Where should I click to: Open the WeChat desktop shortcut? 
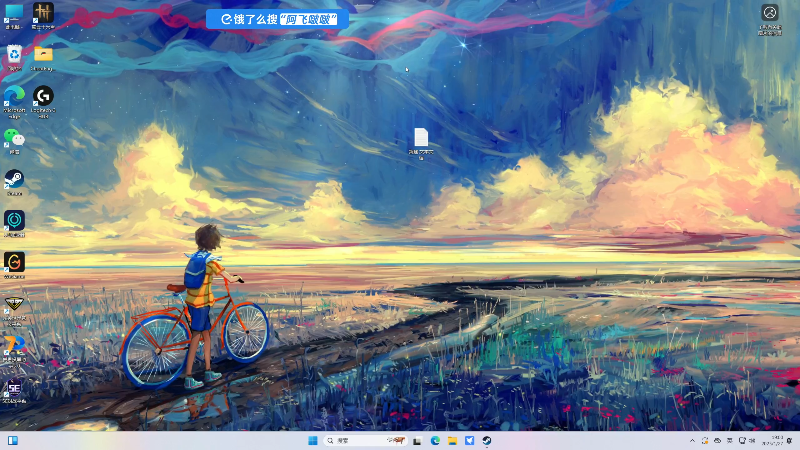14,141
